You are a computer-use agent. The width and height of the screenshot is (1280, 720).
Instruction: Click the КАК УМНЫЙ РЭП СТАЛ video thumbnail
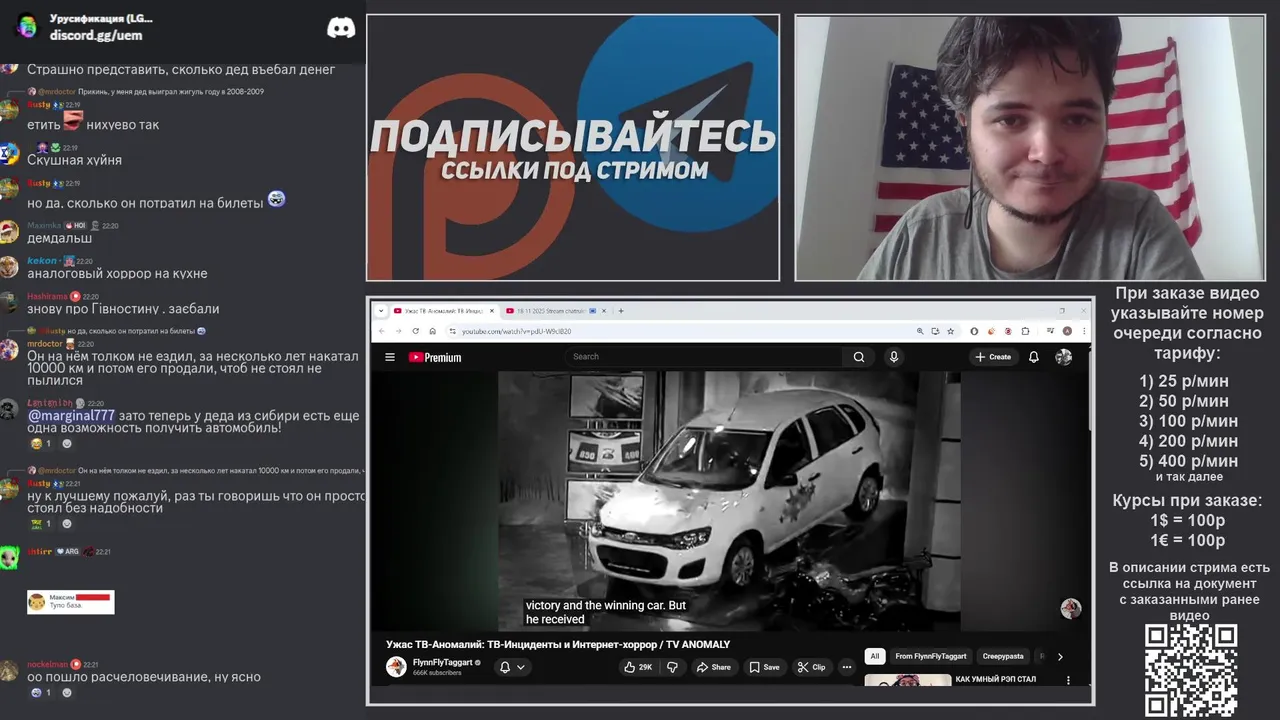[907, 680]
